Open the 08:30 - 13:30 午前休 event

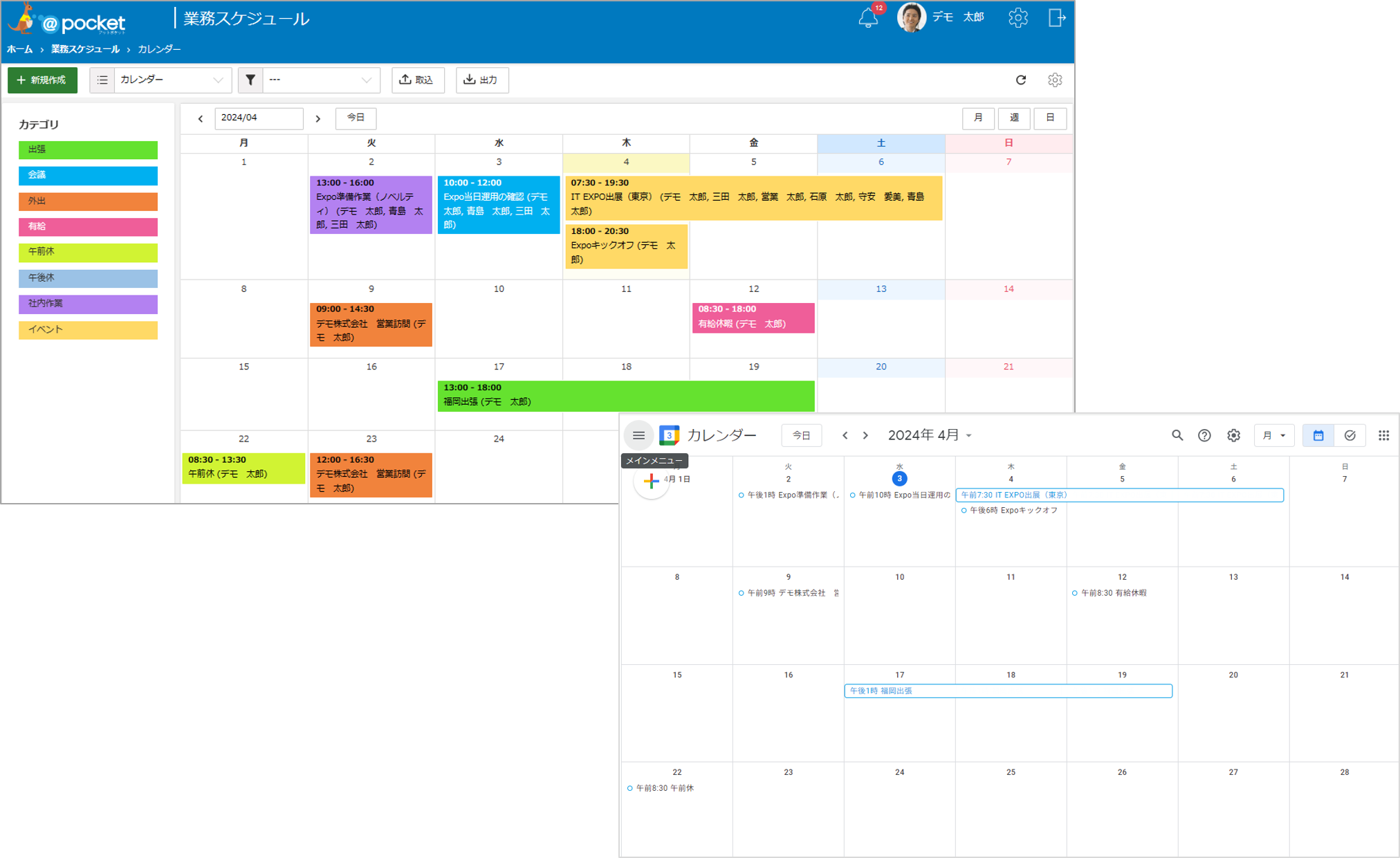click(x=243, y=468)
